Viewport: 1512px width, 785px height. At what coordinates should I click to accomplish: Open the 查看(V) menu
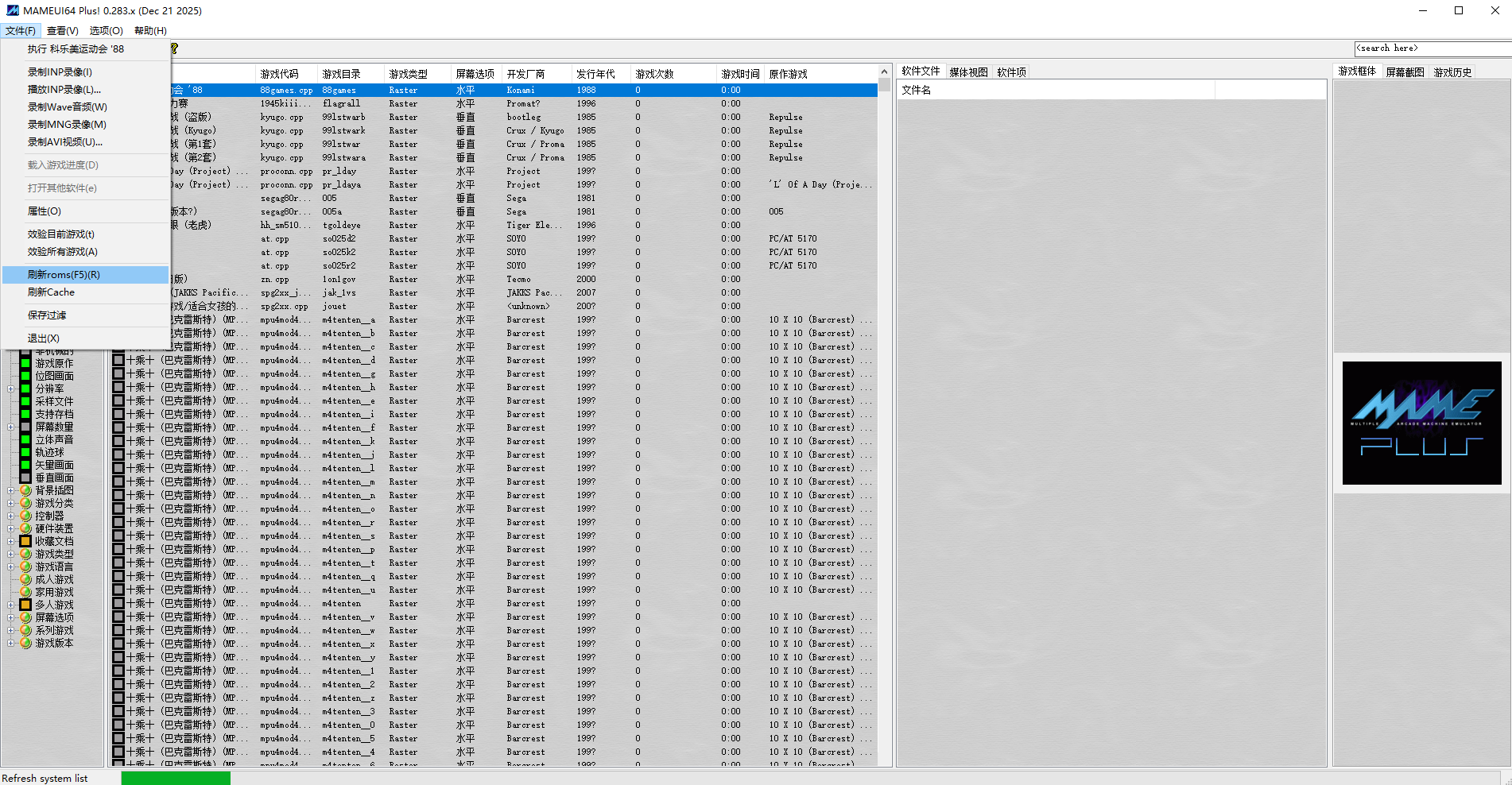coord(62,30)
